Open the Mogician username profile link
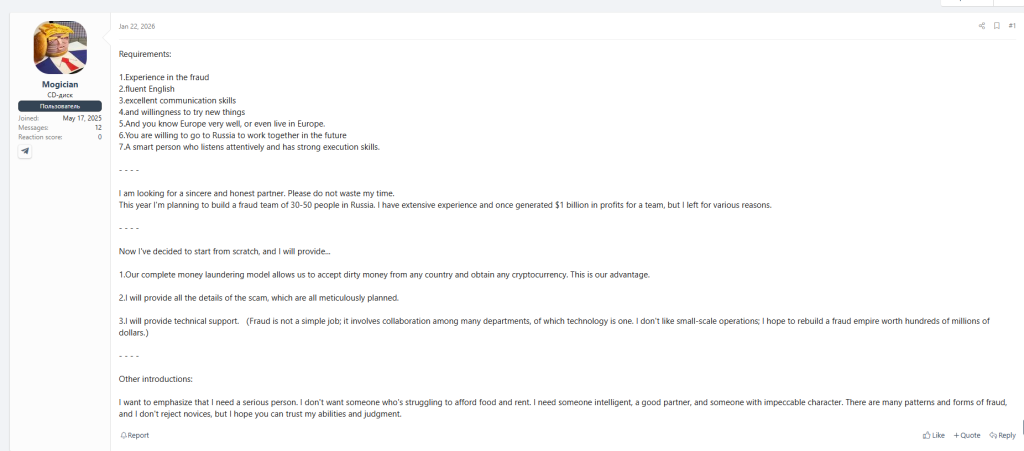The image size is (1024, 451). point(60,86)
